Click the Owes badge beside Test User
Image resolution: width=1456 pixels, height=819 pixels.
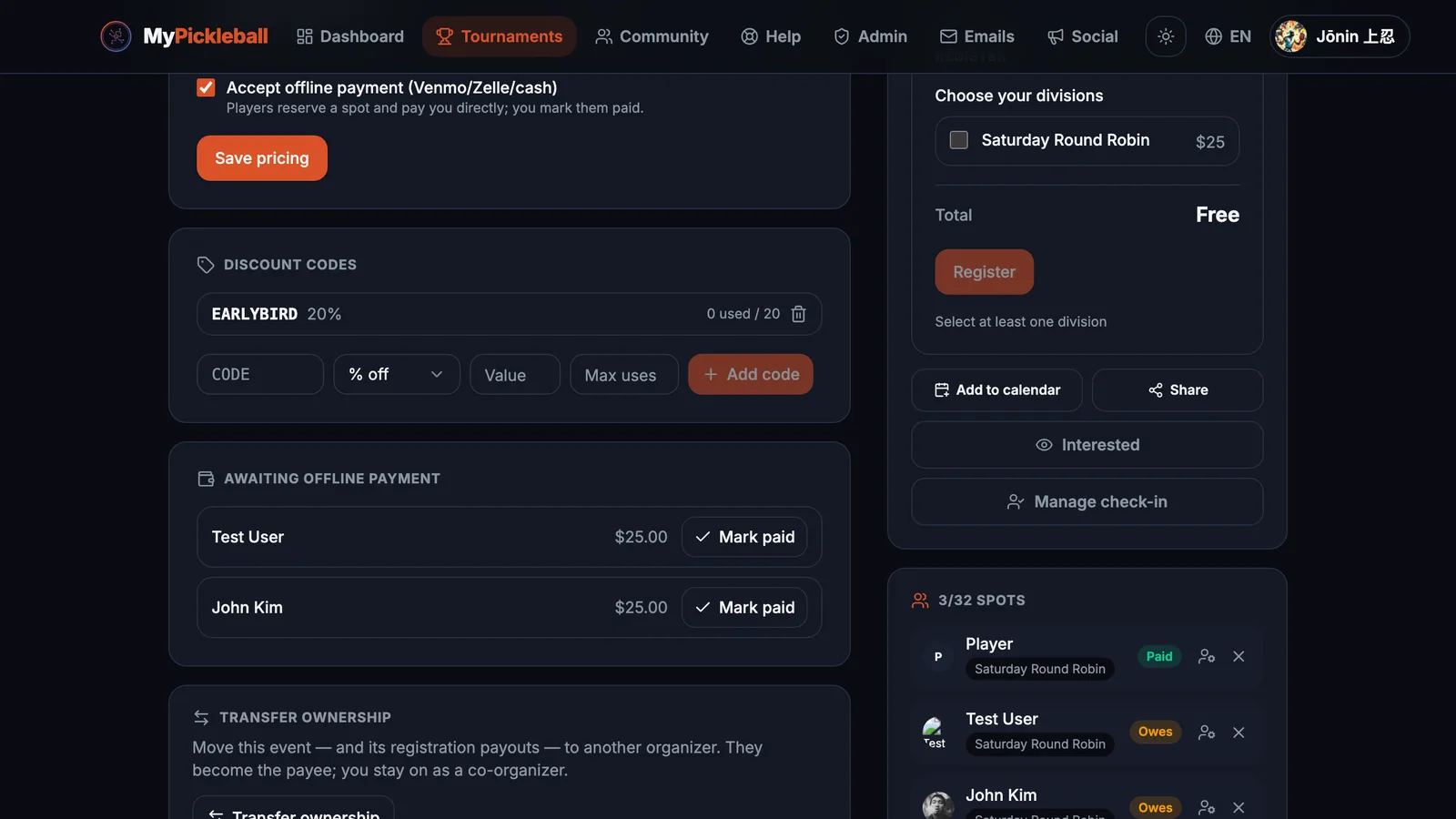(x=1156, y=732)
